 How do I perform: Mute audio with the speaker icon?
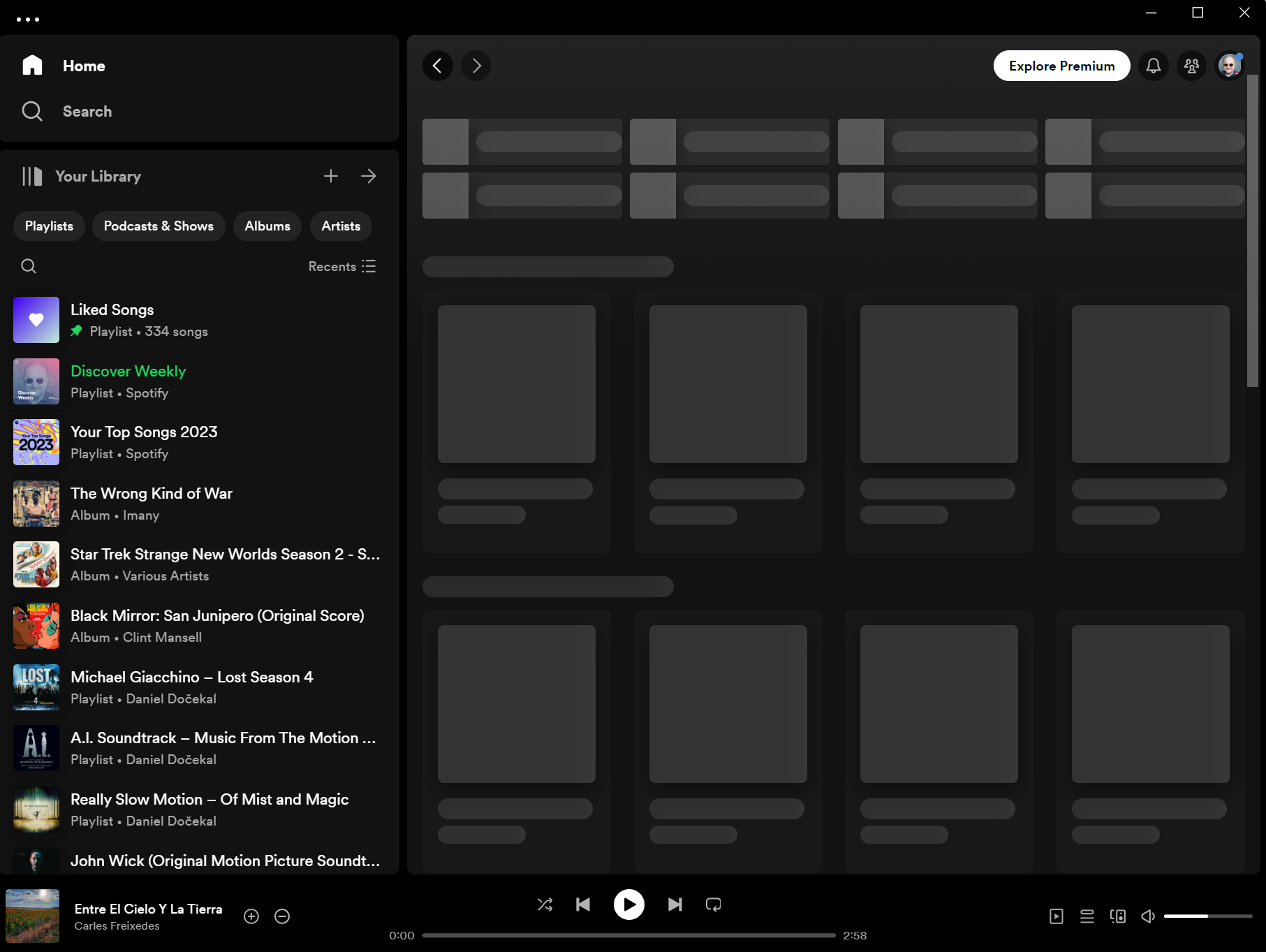pos(1148,916)
